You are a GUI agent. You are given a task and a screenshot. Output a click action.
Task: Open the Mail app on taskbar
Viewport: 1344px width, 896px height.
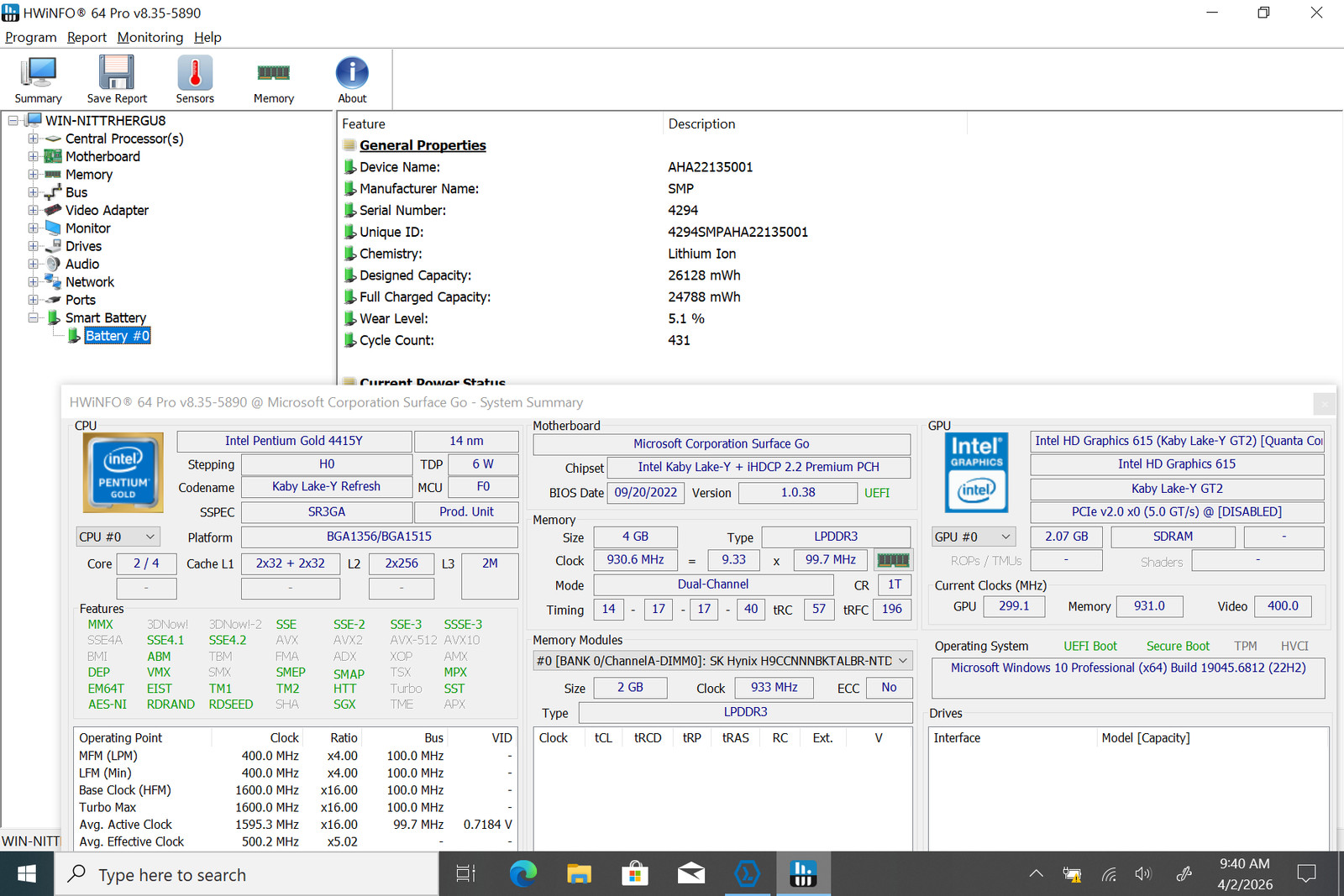click(690, 874)
